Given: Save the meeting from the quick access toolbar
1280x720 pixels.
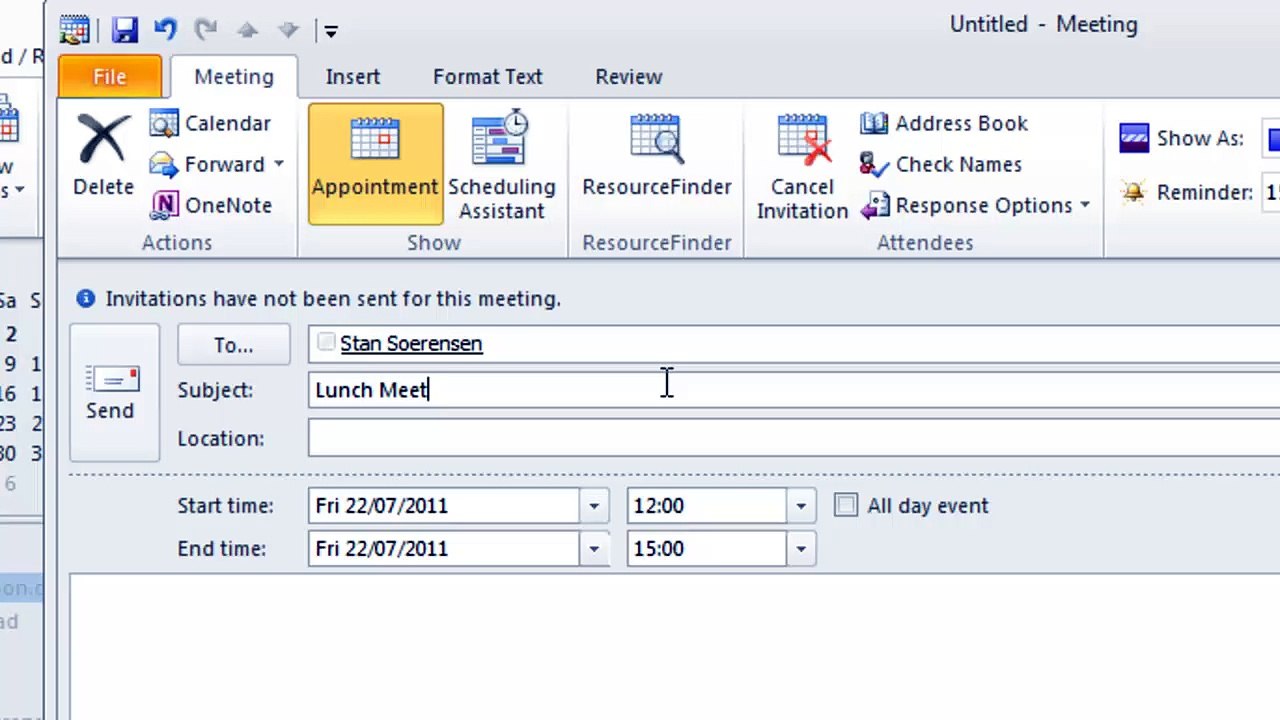Looking at the screenshot, I should tap(124, 30).
